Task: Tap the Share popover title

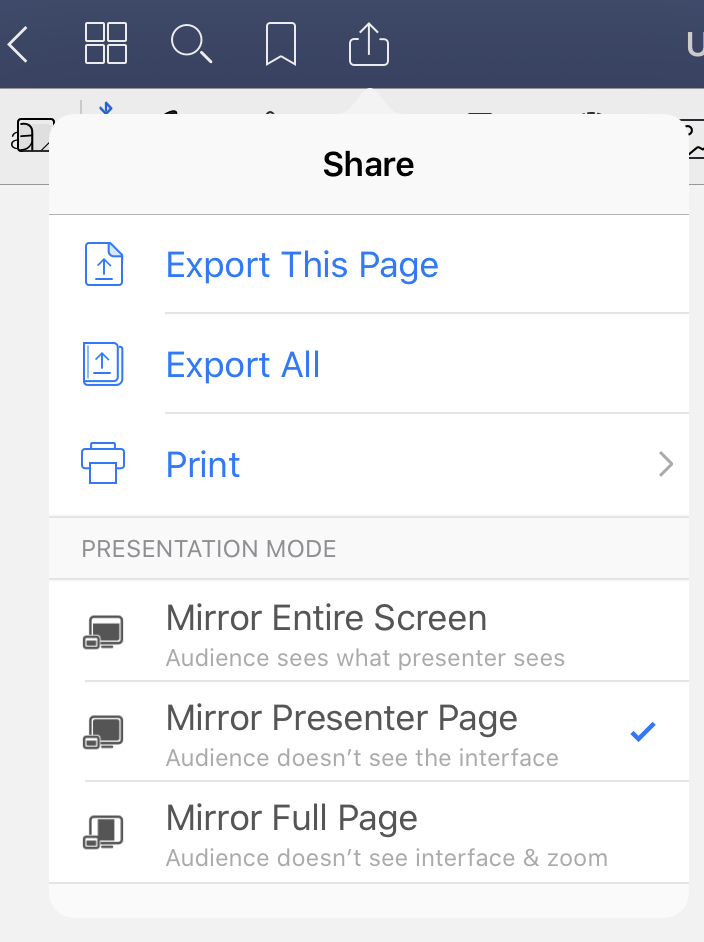Action: 368,163
